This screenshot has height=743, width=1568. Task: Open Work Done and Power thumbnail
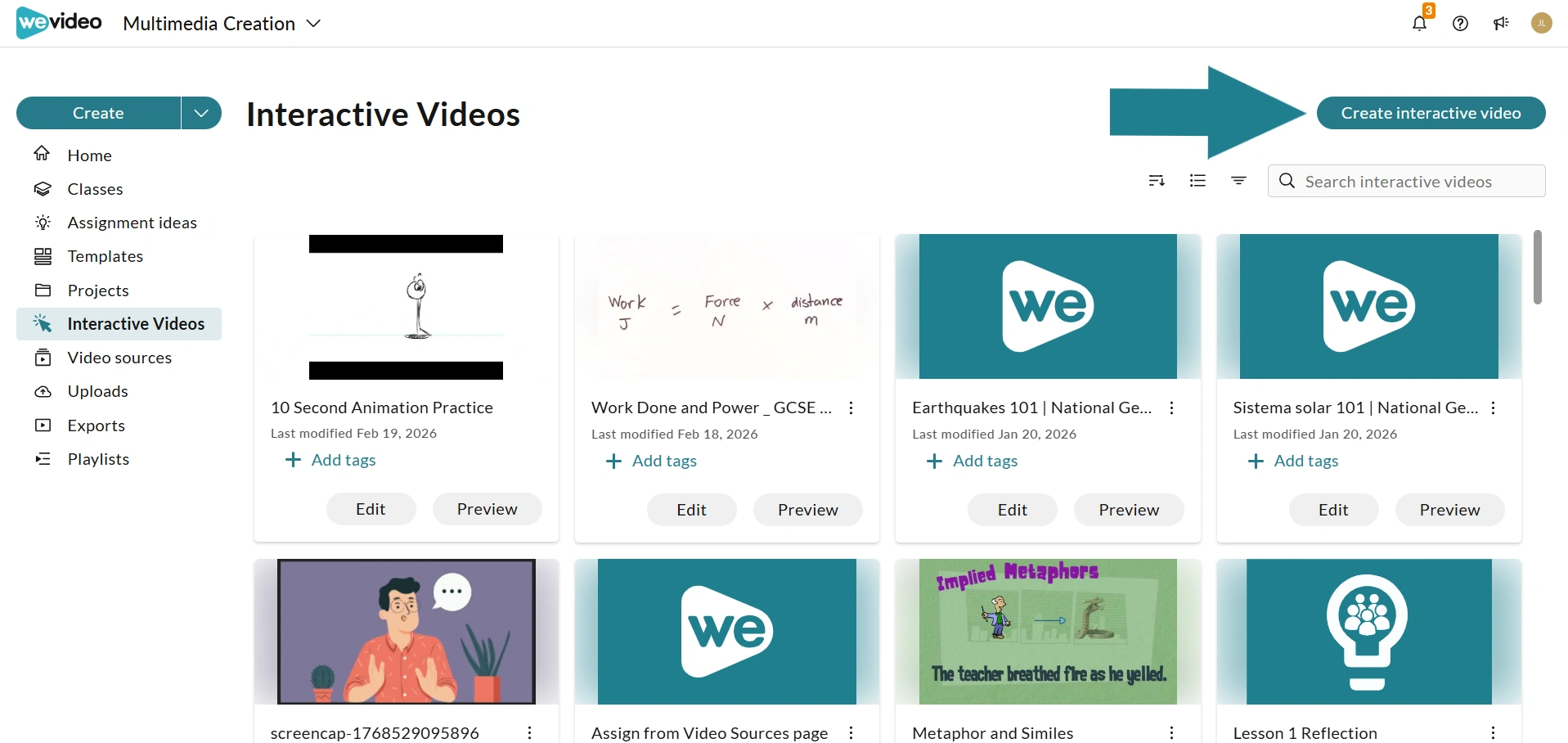point(726,307)
